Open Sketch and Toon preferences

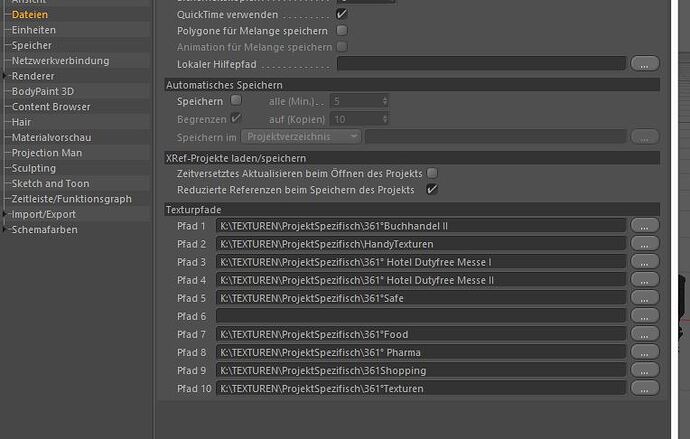click(x=50, y=183)
